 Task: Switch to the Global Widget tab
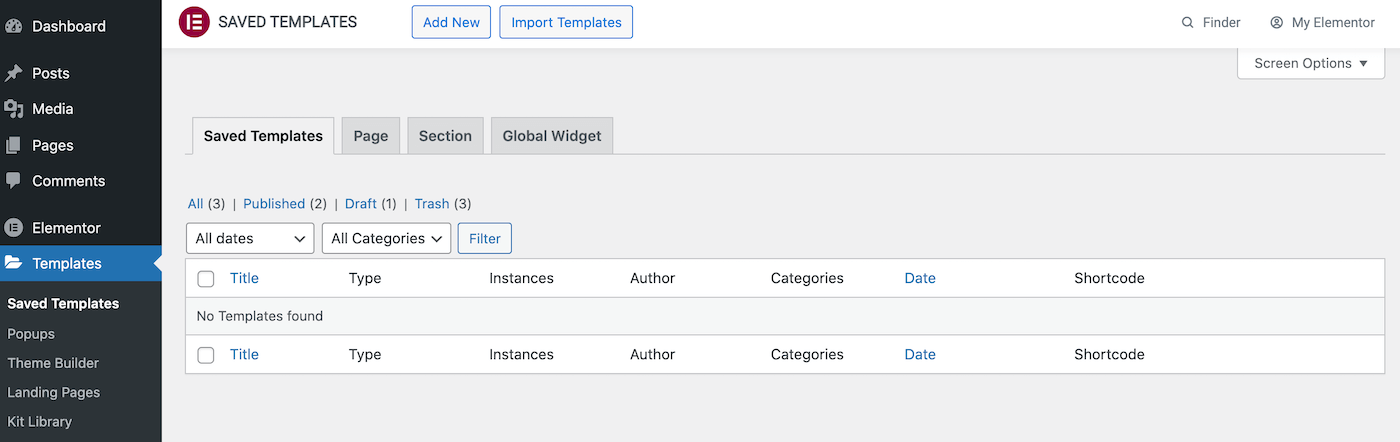pos(552,136)
